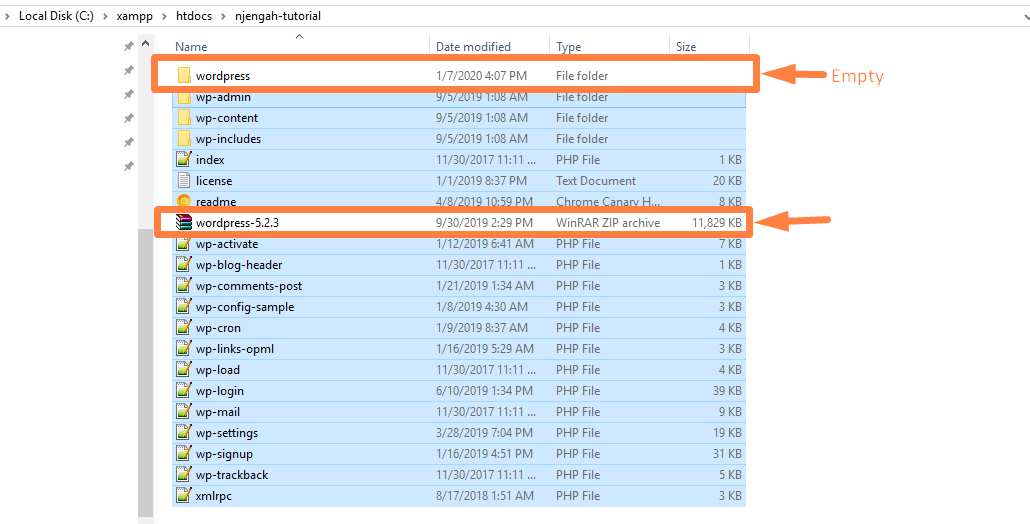Click the 39 KB size value
Viewport: 1030px width, 524px height.
(x=726, y=391)
